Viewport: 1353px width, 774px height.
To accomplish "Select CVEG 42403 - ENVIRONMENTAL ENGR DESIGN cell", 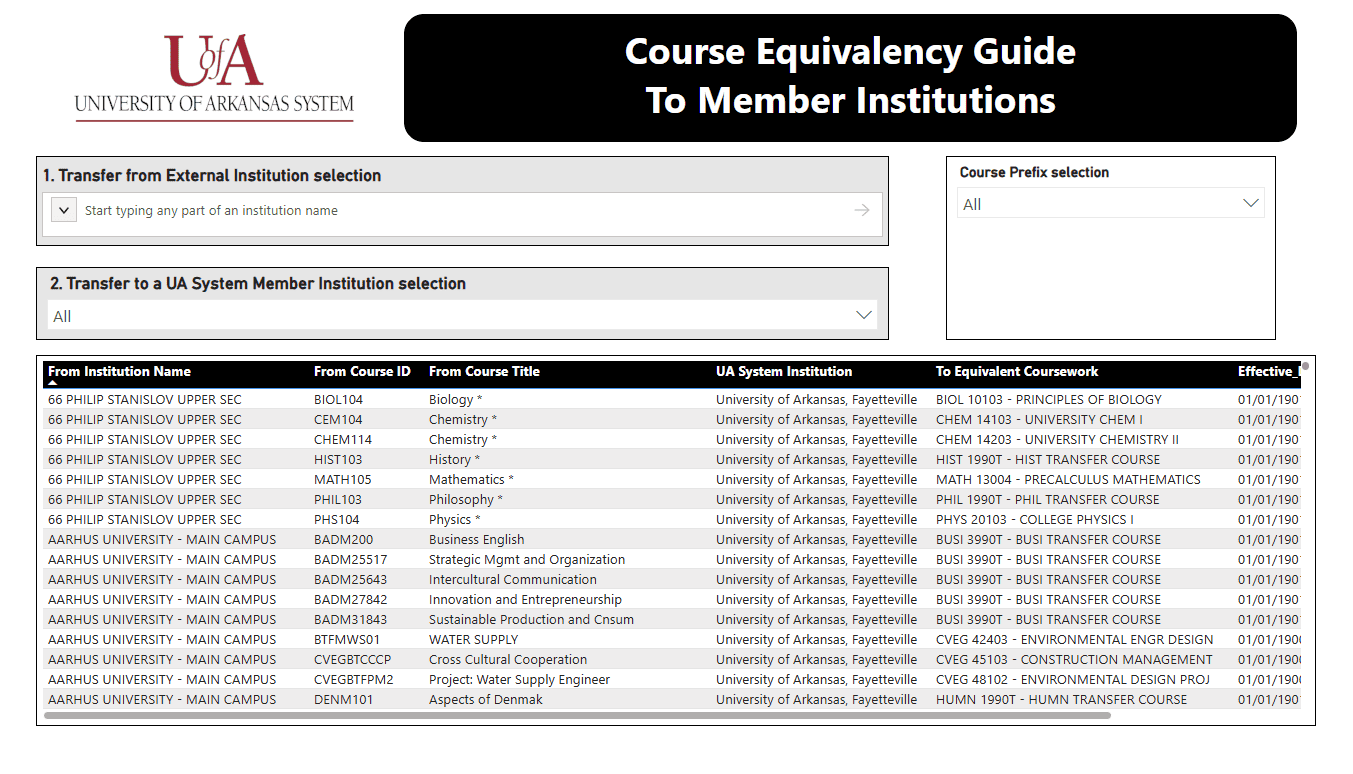I will click(x=1075, y=639).
